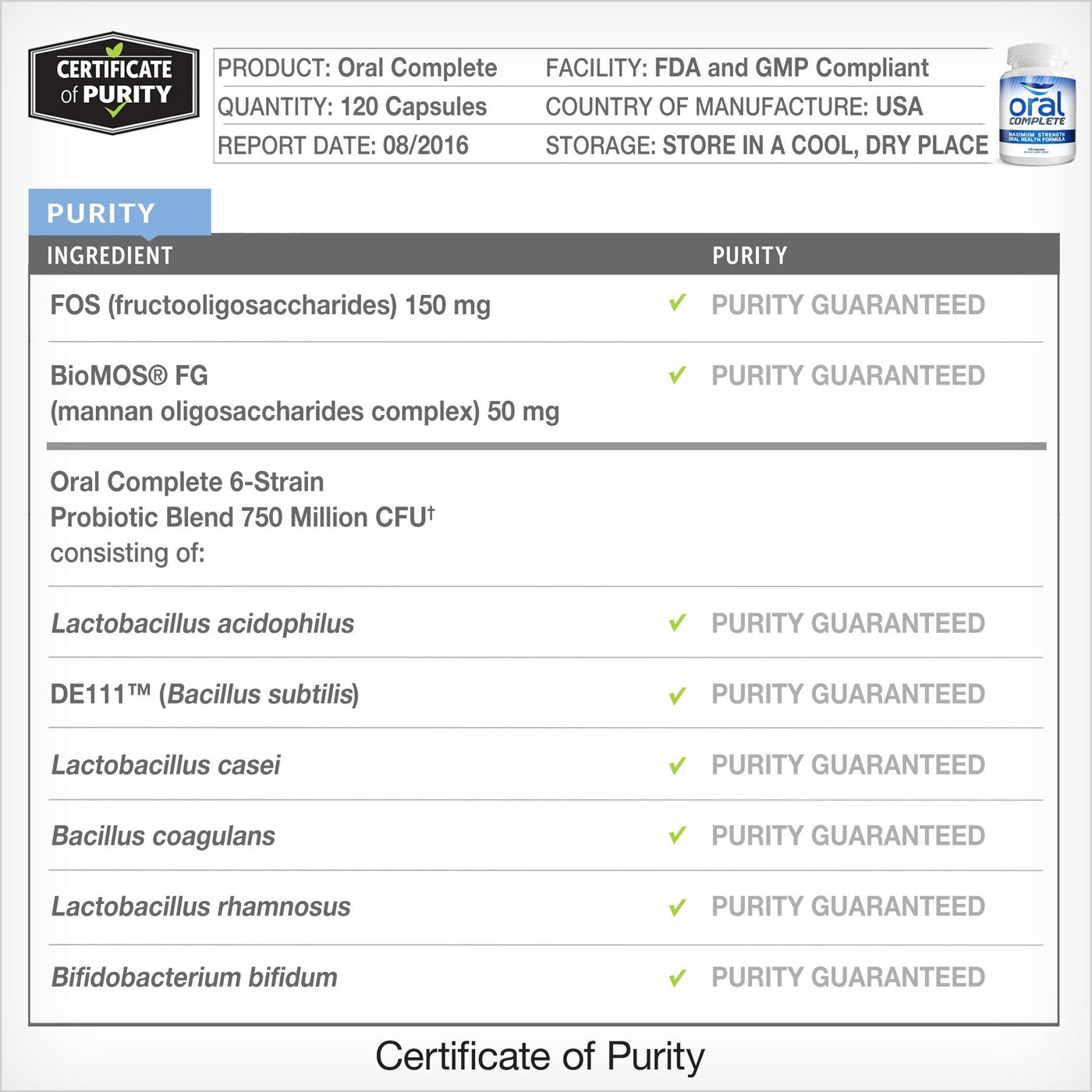This screenshot has width=1092, height=1092.
Task: Click the Certificate of Purity badge logo
Action: coord(114,83)
